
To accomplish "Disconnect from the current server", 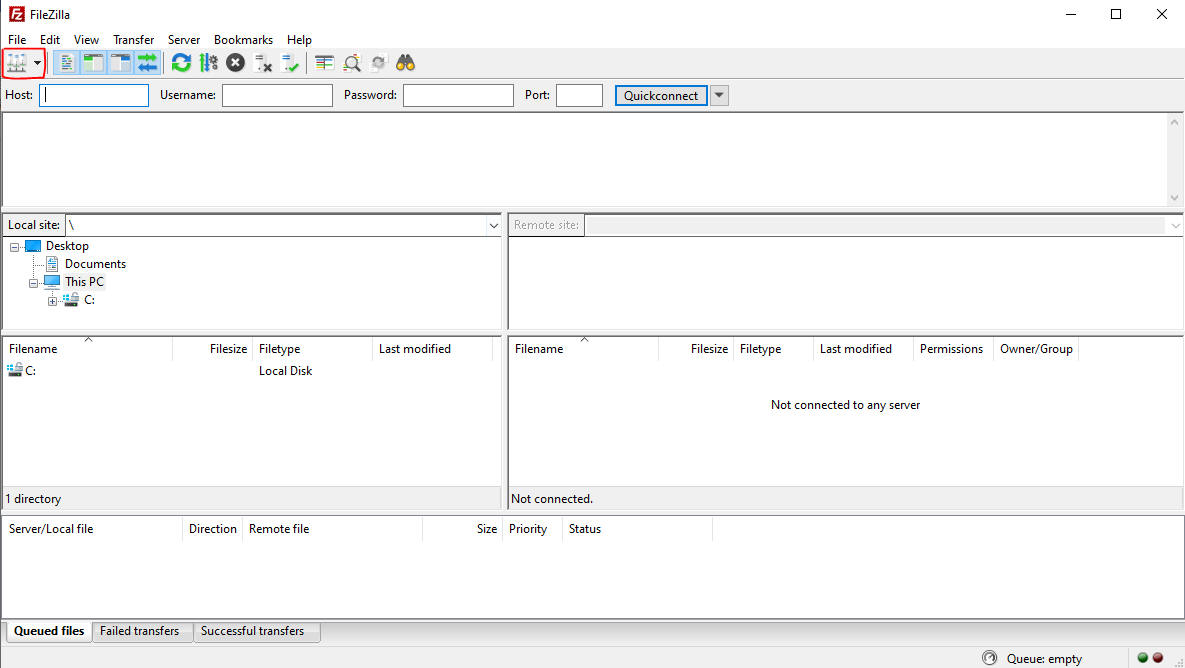I will click(263, 63).
